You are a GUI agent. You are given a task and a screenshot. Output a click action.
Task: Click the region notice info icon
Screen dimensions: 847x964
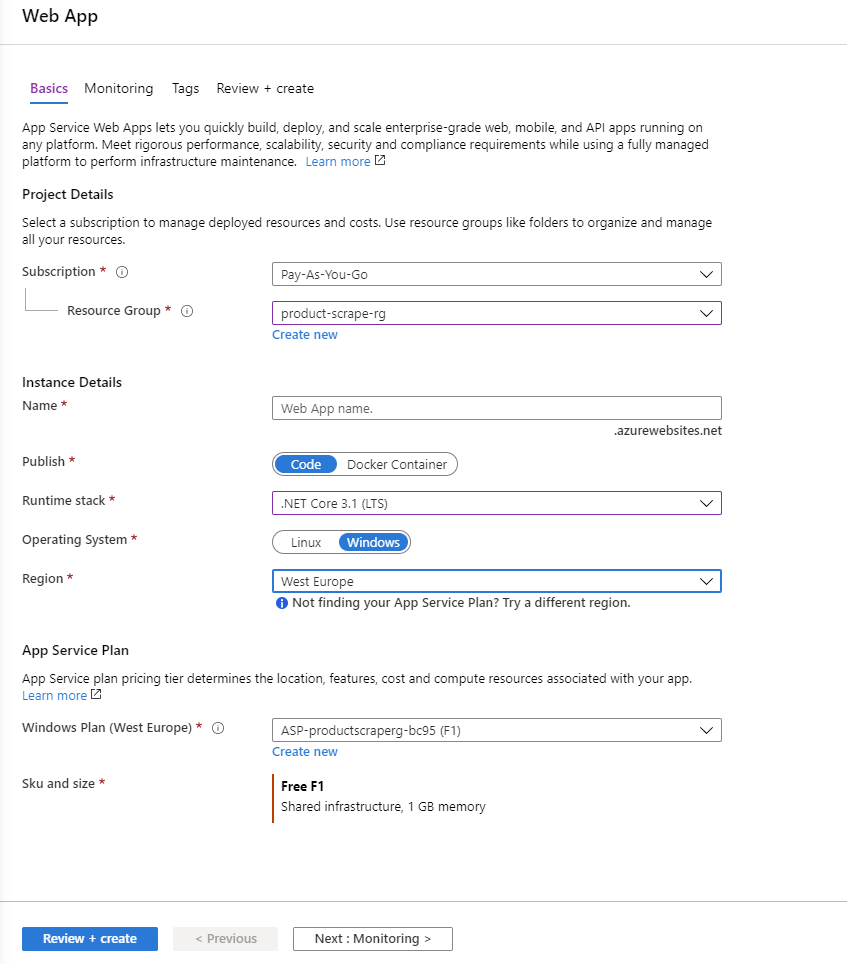click(x=282, y=603)
